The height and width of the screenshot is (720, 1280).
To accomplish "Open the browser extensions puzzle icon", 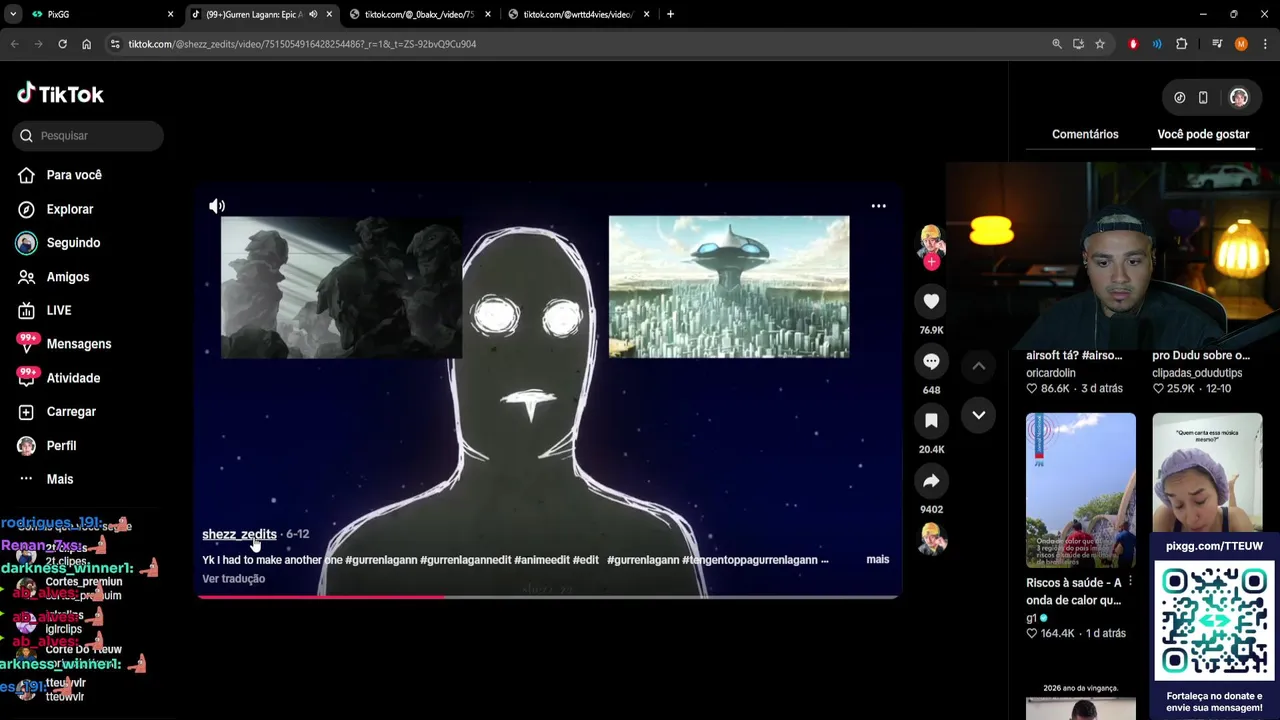I will (x=1181, y=44).
